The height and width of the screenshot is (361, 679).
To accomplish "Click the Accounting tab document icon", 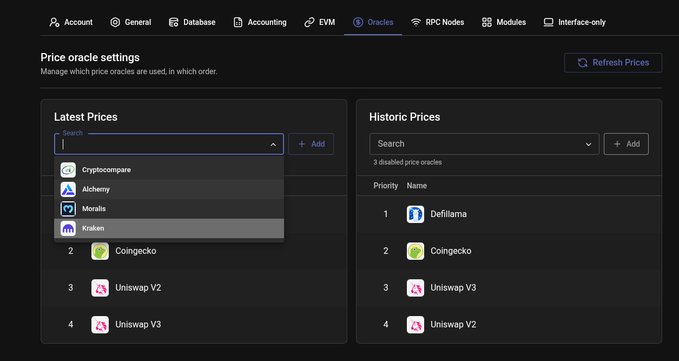I will pyautogui.click(x=238, y=22).
